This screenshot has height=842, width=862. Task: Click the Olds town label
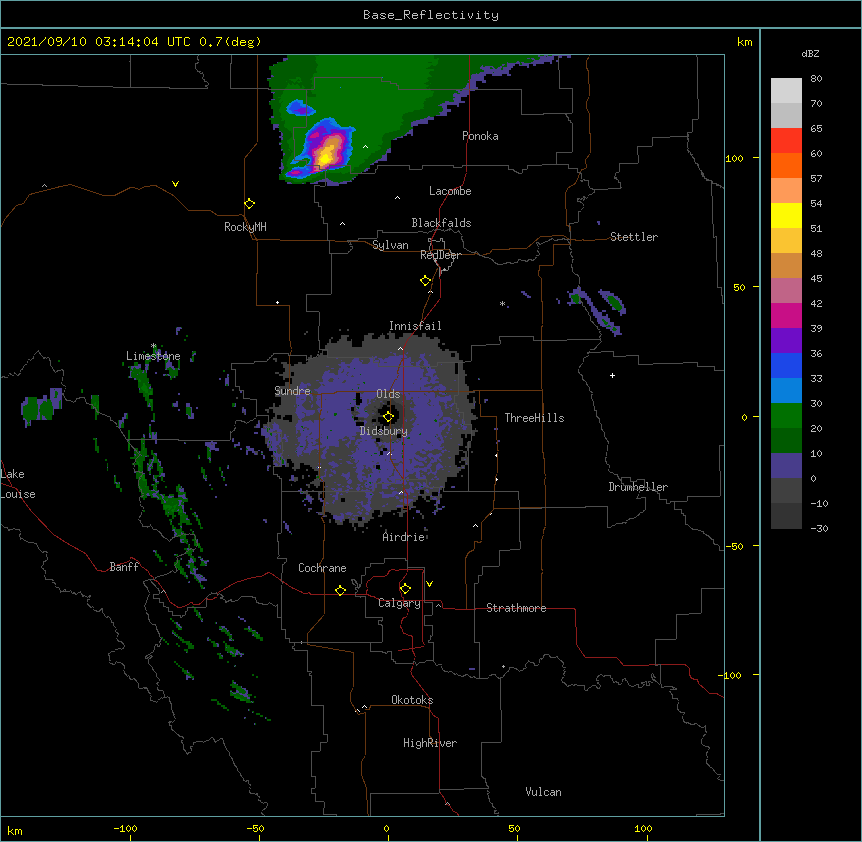[x=388, y=394]
